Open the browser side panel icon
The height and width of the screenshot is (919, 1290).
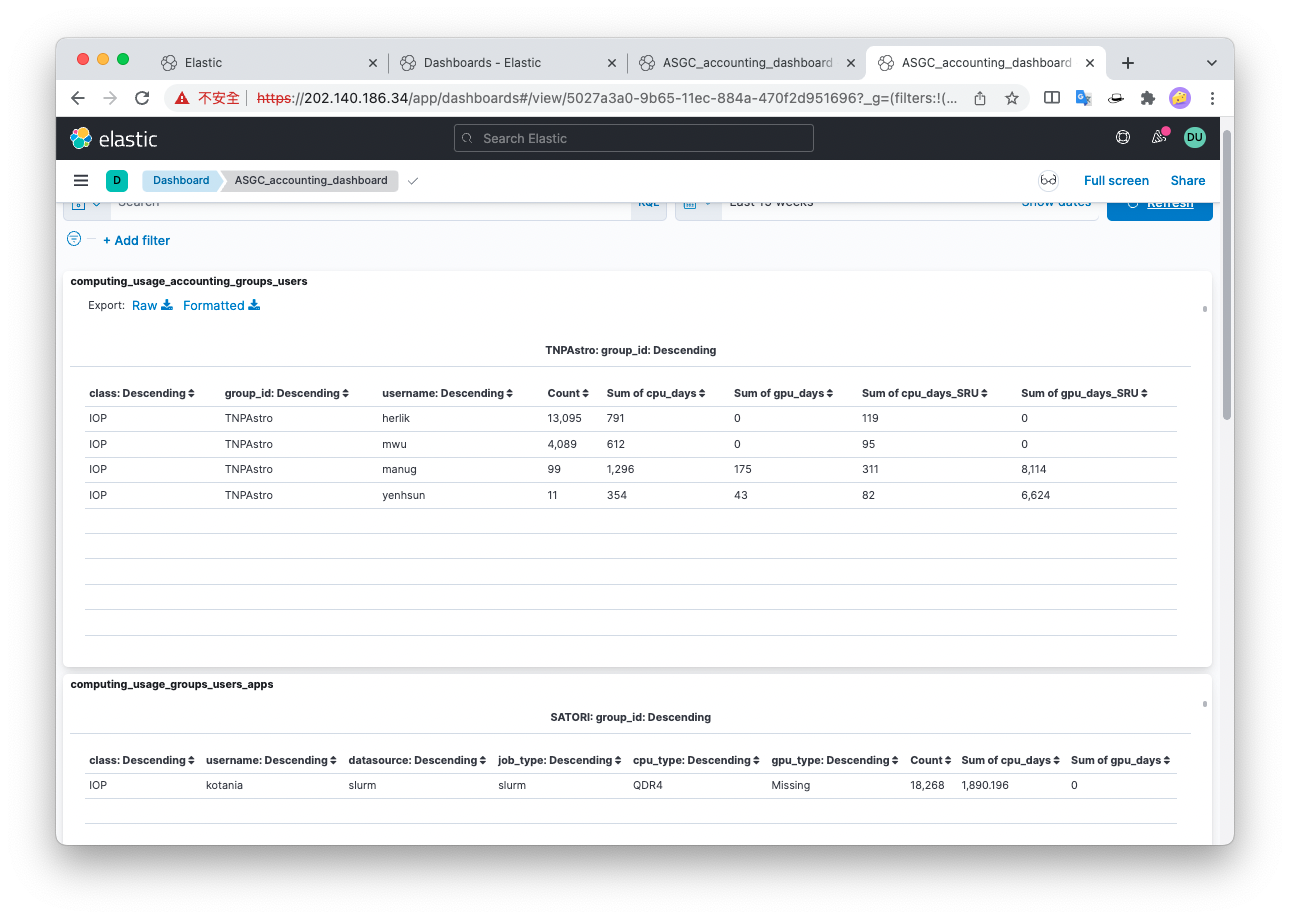point(1052,98)
